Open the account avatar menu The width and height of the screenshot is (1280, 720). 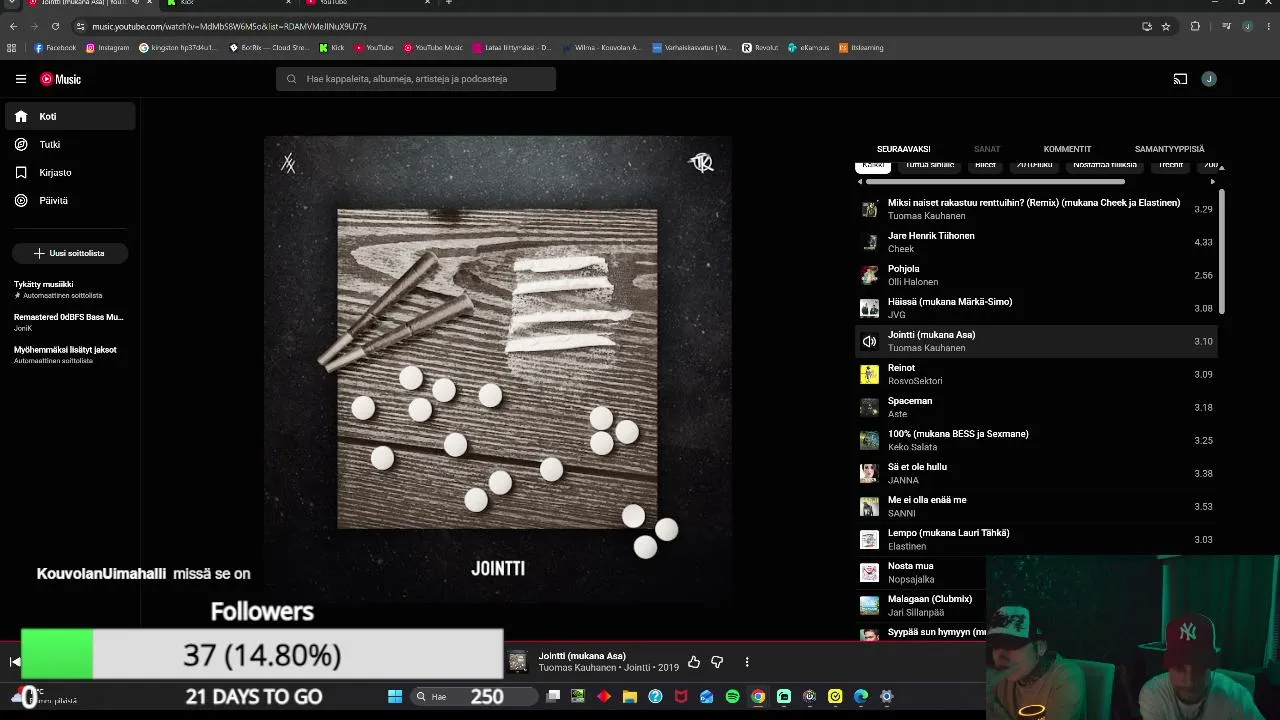[x=1209, y=79]
